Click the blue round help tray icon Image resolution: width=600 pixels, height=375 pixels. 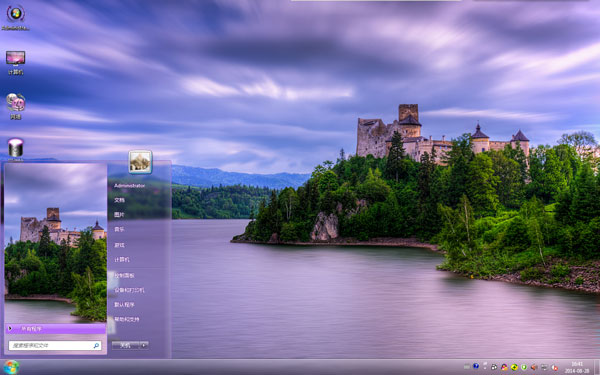coord(476,366)
